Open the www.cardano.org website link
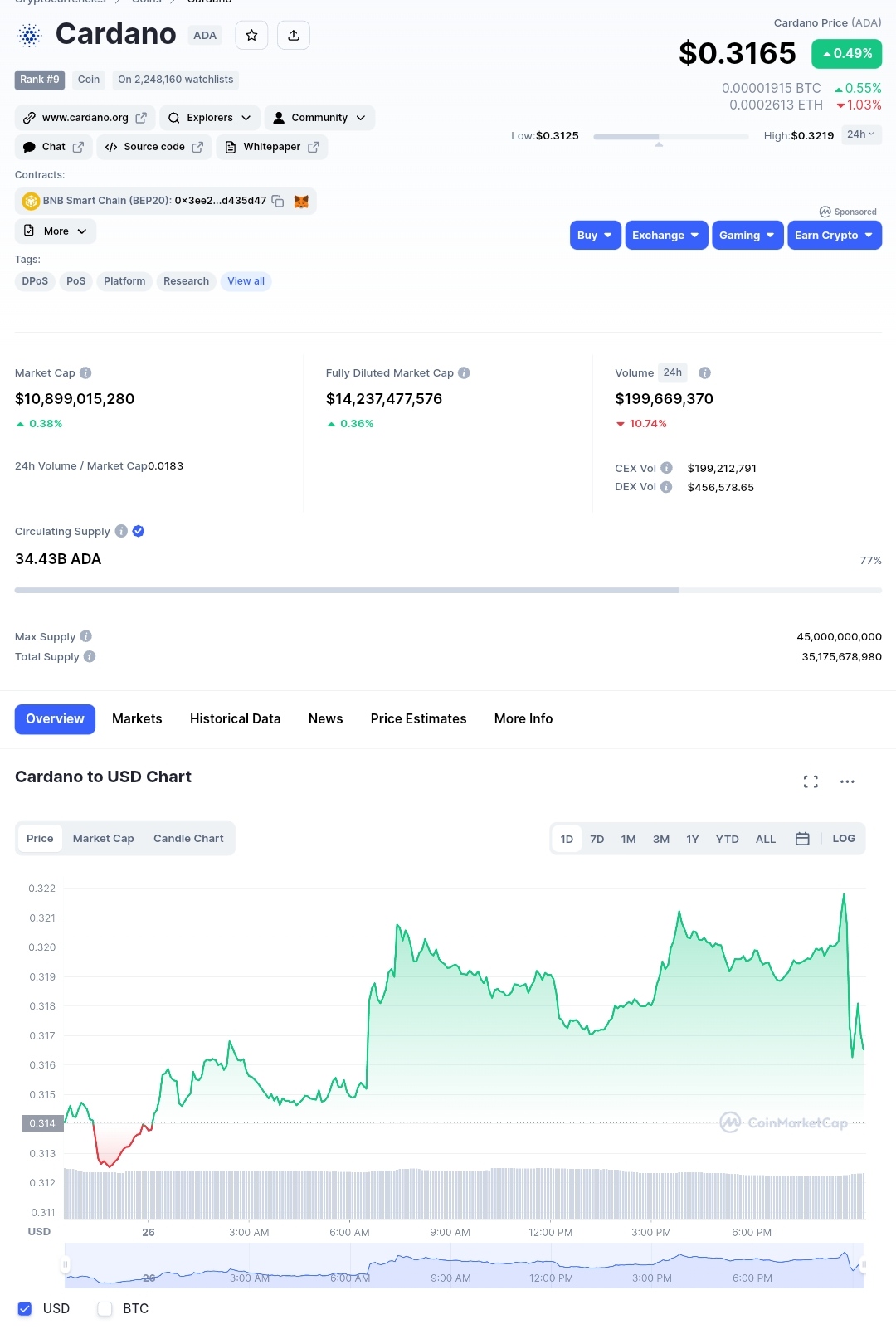The height and width of the screenshot is (1334, 896). (x=85, y=118)
